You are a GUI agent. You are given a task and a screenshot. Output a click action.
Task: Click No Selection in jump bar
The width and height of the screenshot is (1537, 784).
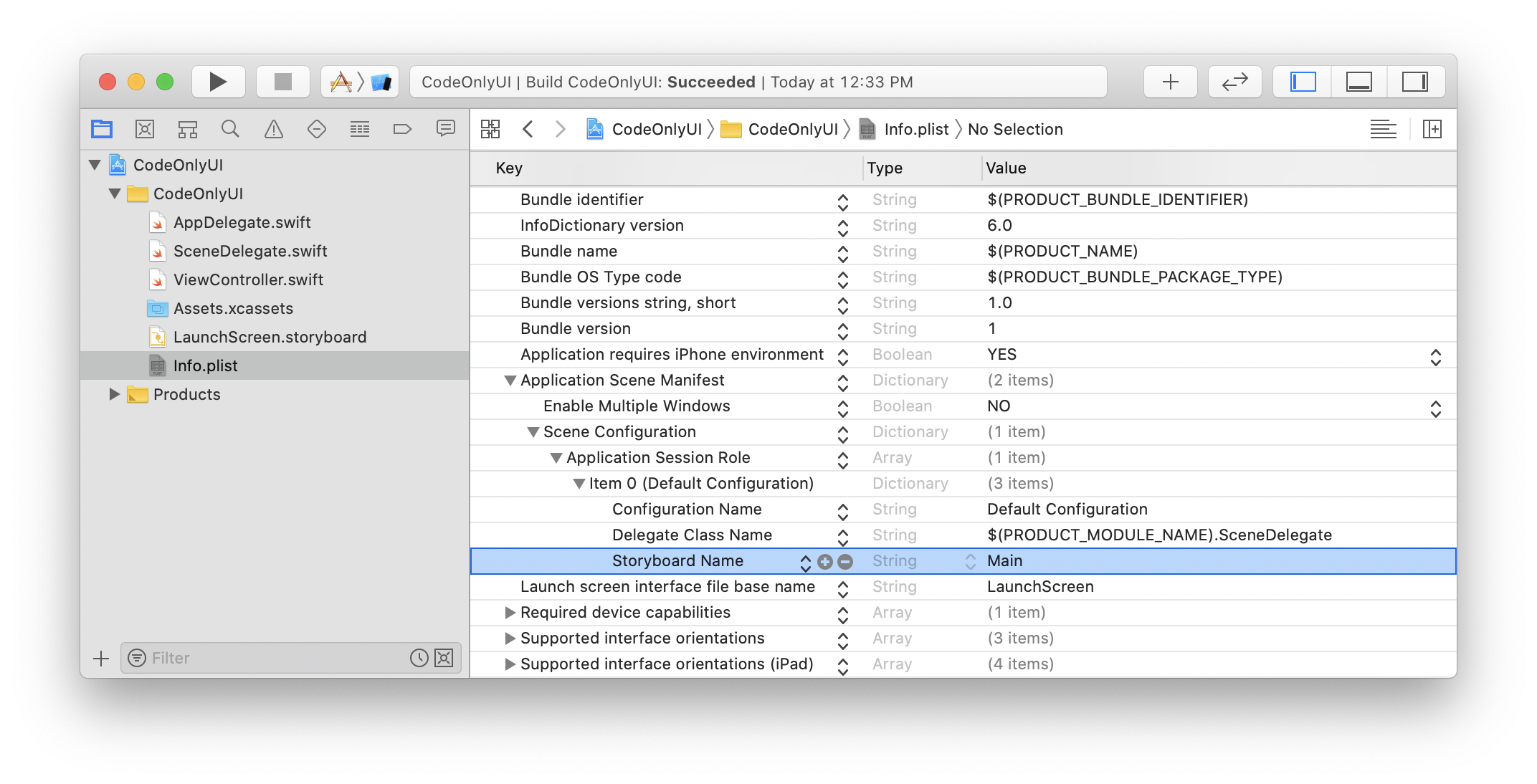click(x=1015, y=129)
